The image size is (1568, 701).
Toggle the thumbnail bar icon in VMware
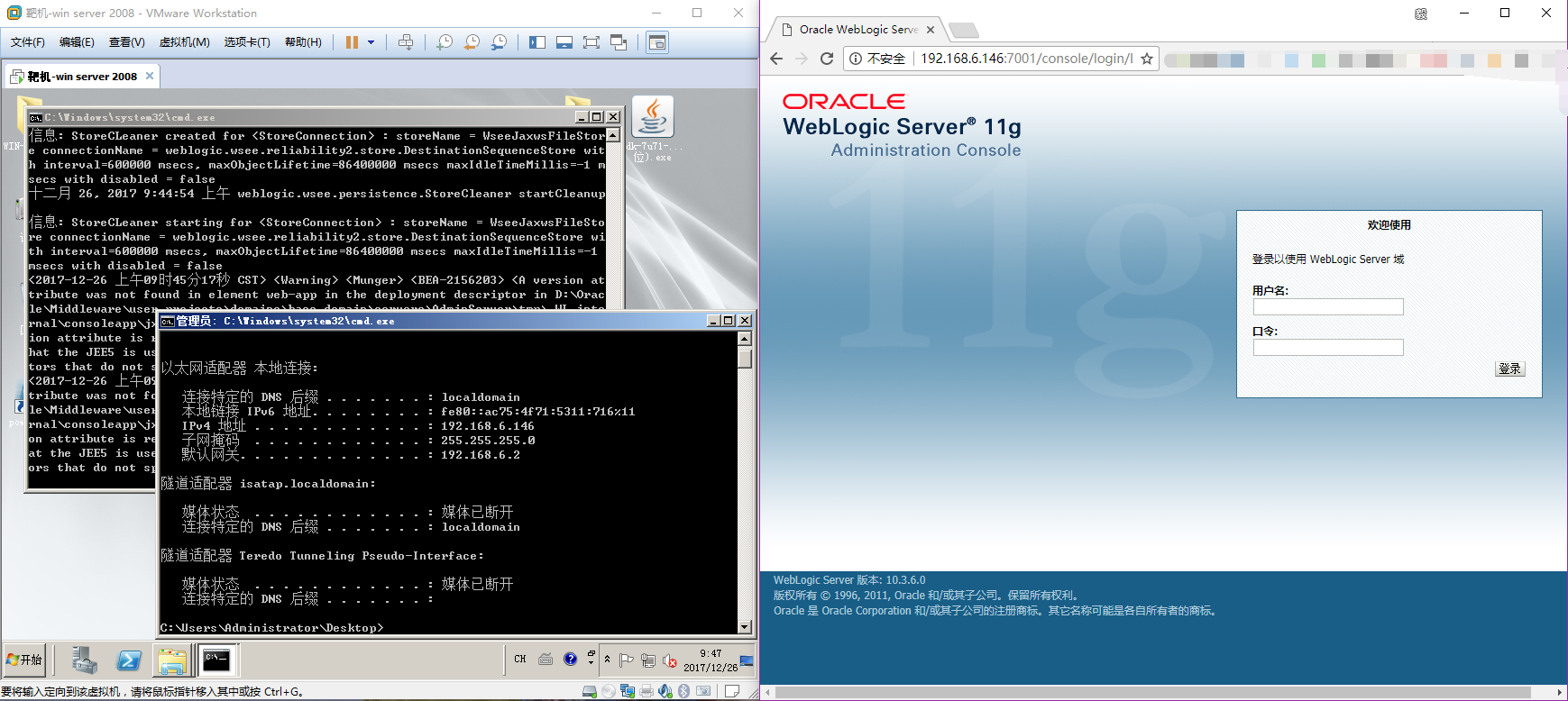(564, 42)
